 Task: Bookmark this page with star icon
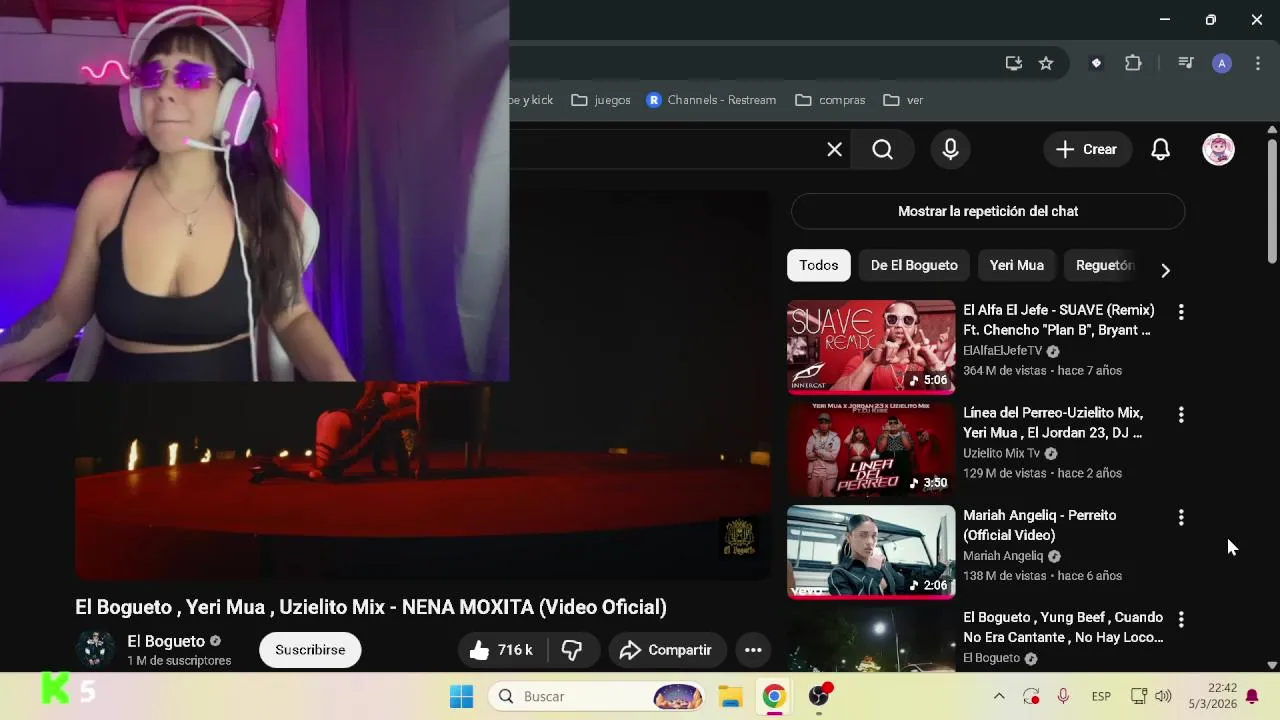point(1046,63)
